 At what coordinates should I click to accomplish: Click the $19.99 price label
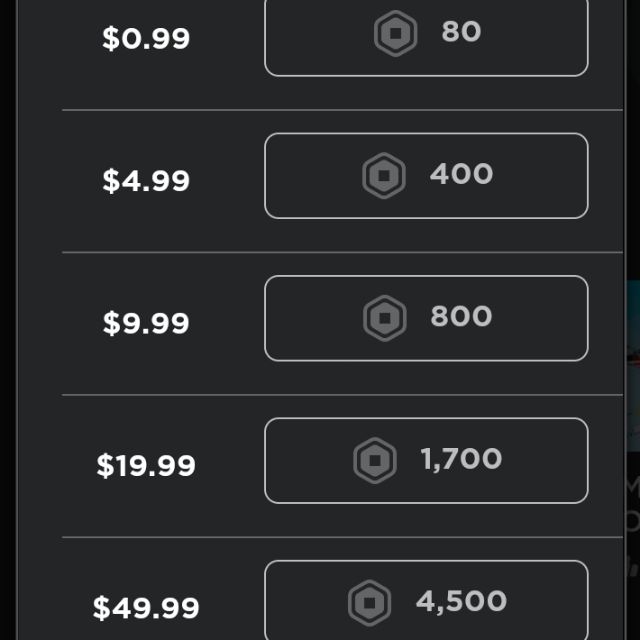coord(146,466)
